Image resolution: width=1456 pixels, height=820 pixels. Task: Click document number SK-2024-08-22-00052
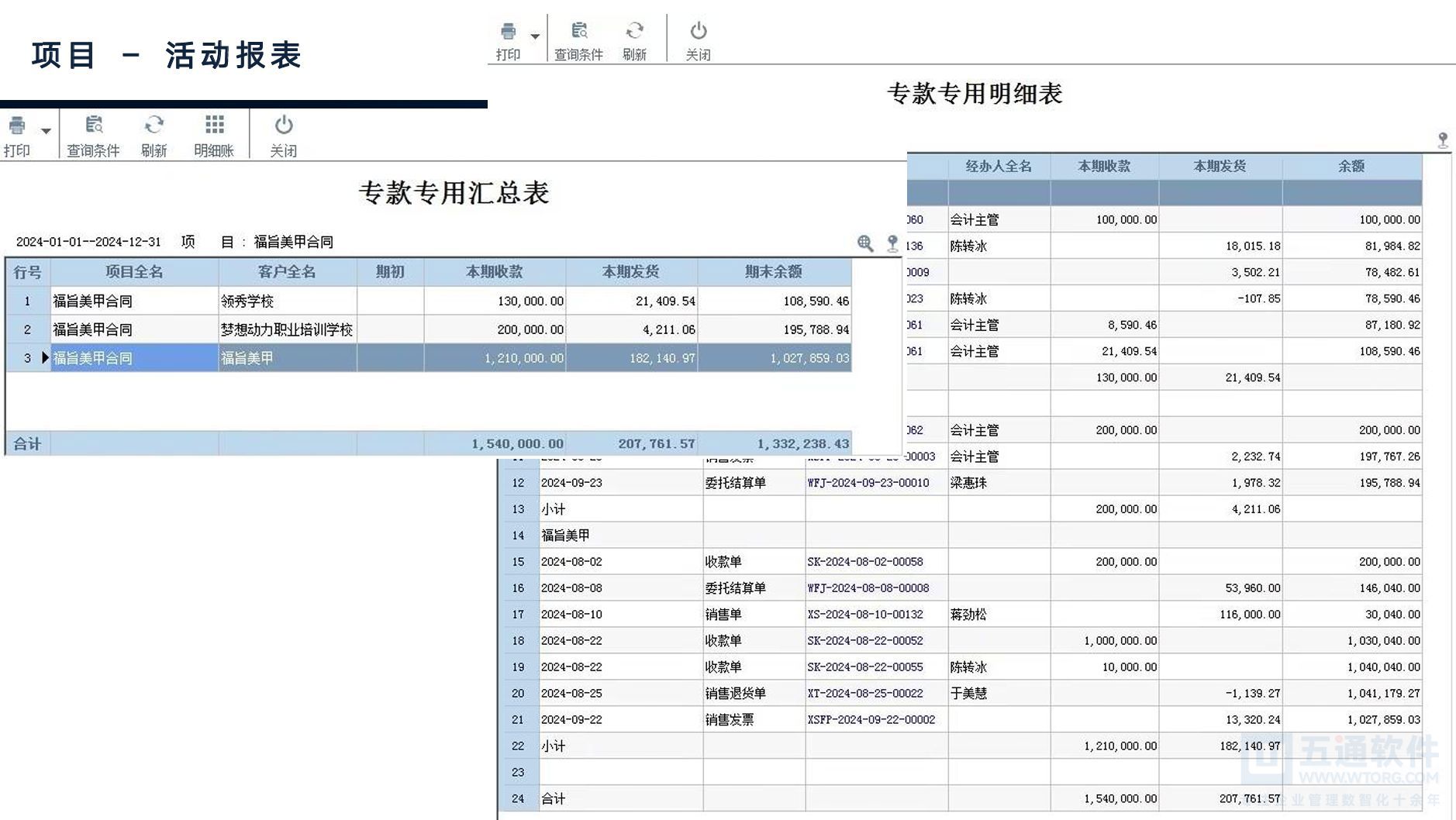pos(864,641)
